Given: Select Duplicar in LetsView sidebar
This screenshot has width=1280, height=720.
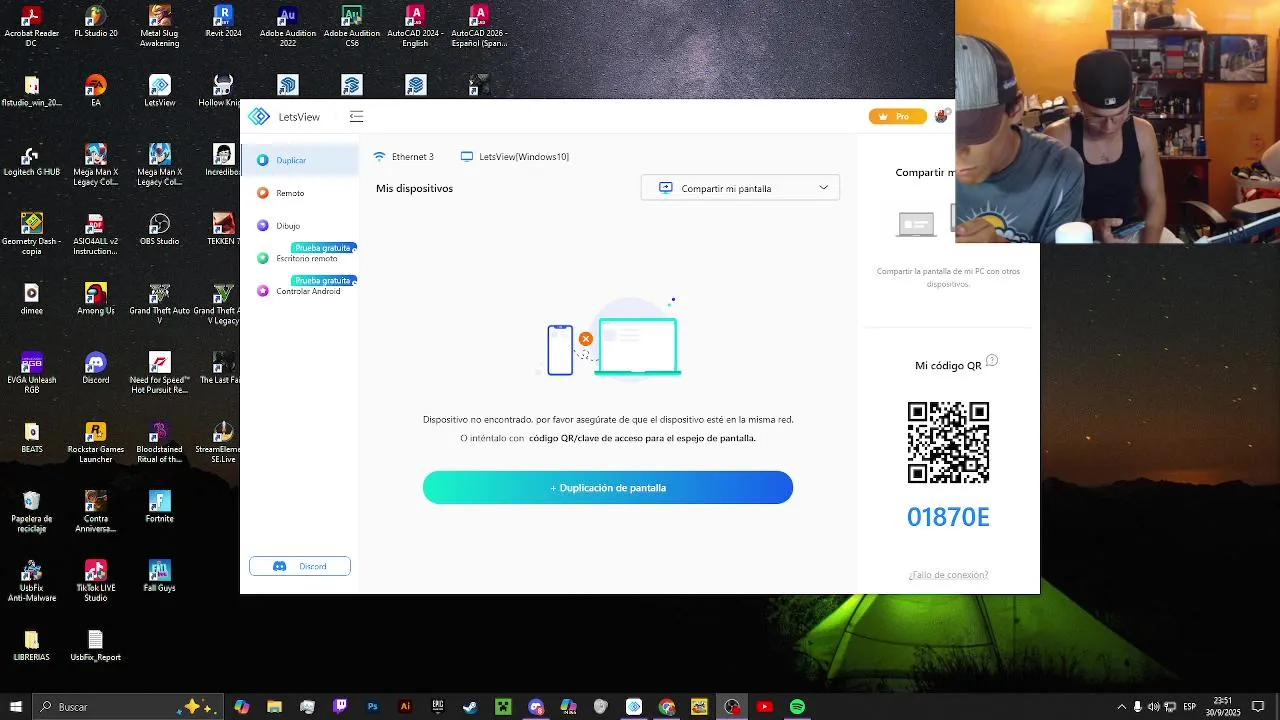Looking at the screenshot, I should (x=299, y=160).
